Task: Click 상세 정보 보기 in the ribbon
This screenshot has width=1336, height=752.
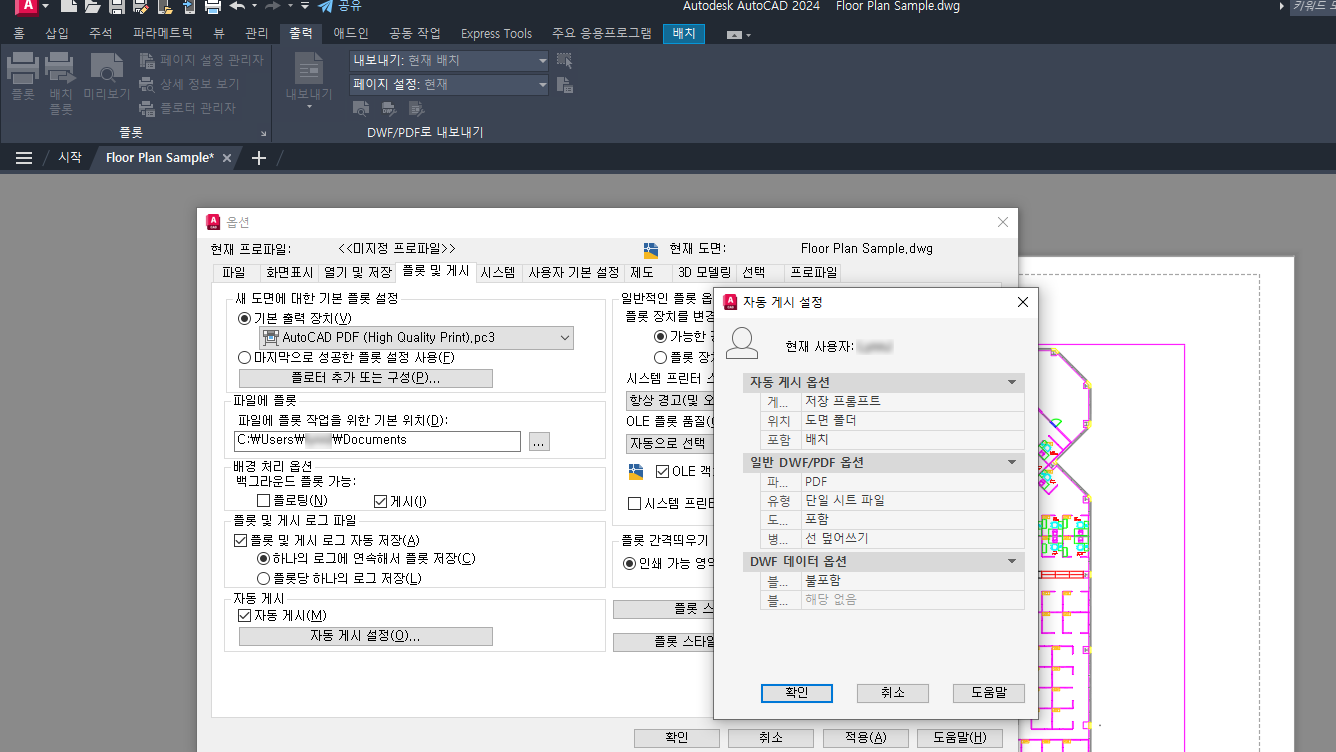Action: click(188, 84)
